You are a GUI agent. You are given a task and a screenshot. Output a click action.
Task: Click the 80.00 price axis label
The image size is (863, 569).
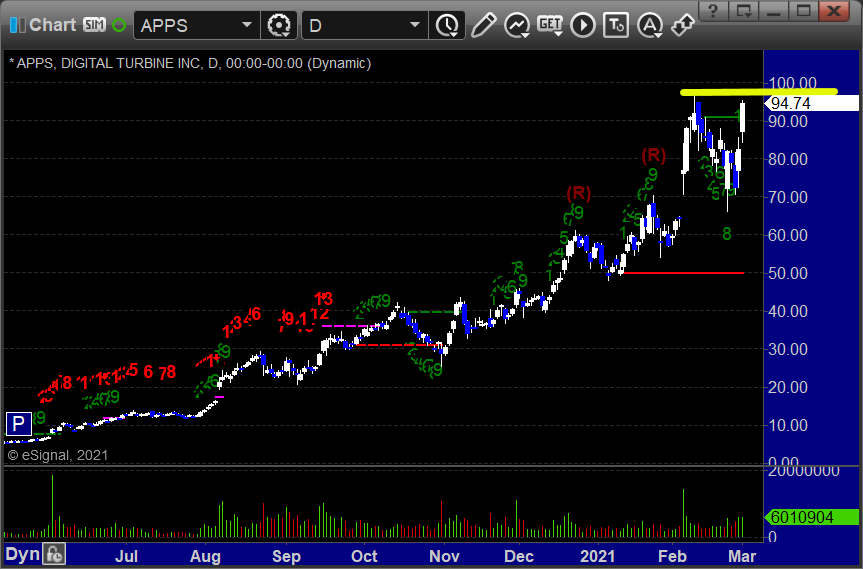click(x=788, y=159)
